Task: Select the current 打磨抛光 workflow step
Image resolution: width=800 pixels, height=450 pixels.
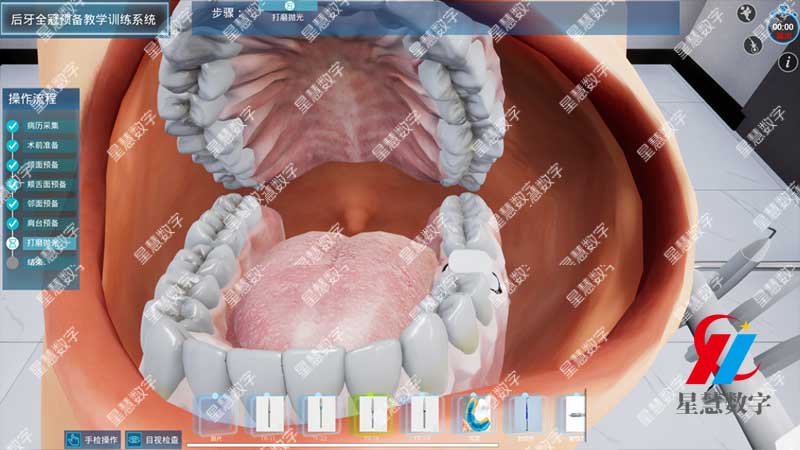Action: point(43,242)
